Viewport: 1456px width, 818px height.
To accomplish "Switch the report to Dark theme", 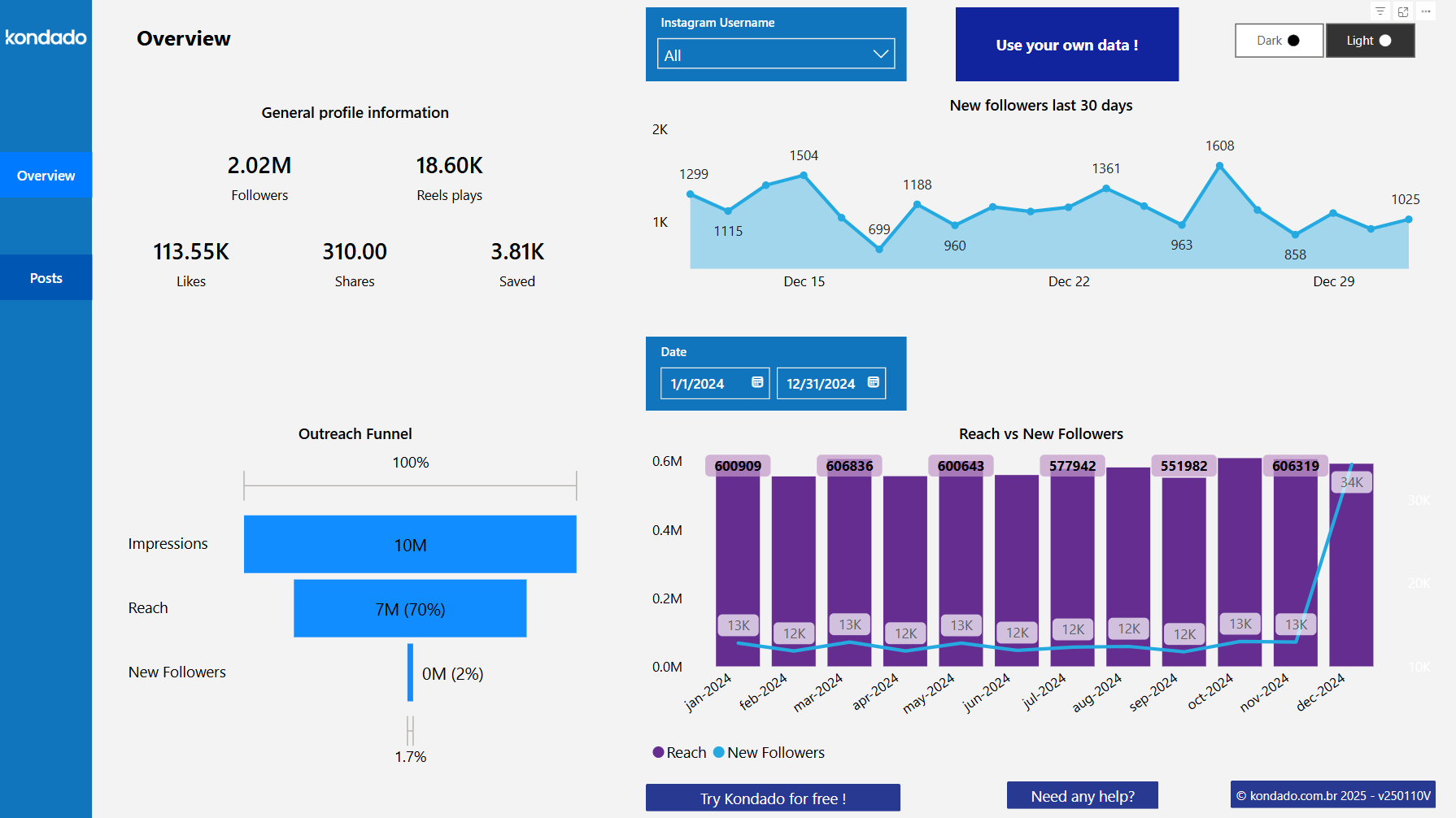I will 1278,40.
